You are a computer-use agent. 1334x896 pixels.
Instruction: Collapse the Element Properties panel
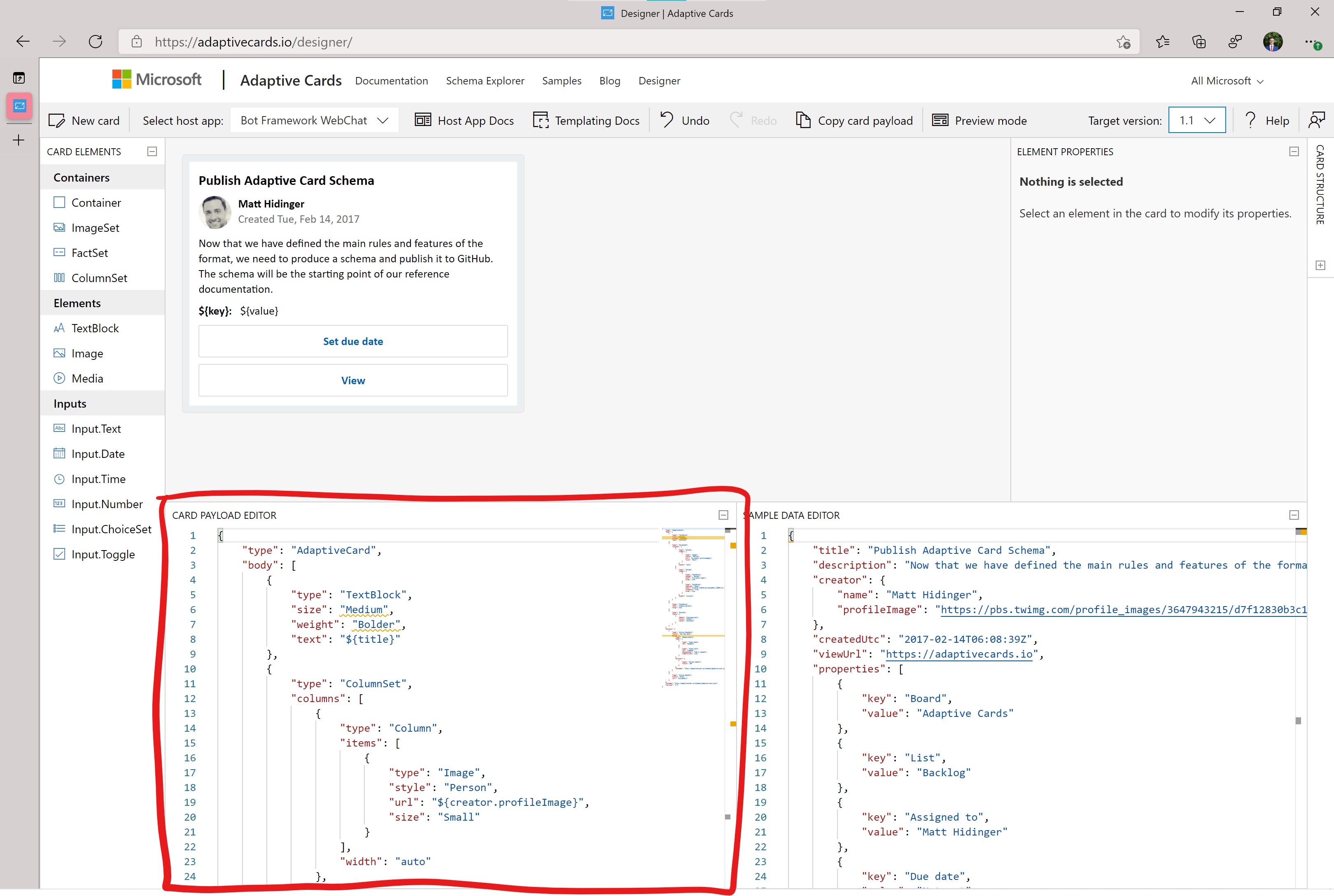pyautogui.click(x=1294, y=152)
